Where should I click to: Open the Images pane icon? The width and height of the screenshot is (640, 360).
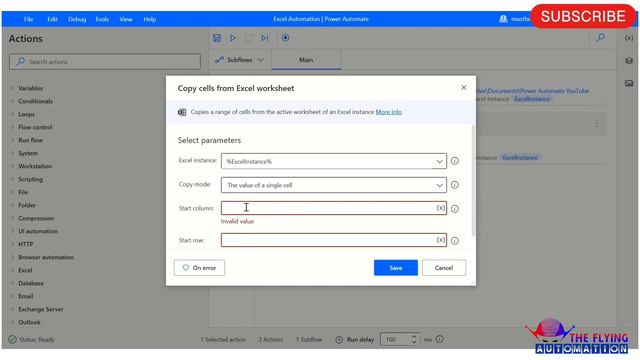click(629, 83)
